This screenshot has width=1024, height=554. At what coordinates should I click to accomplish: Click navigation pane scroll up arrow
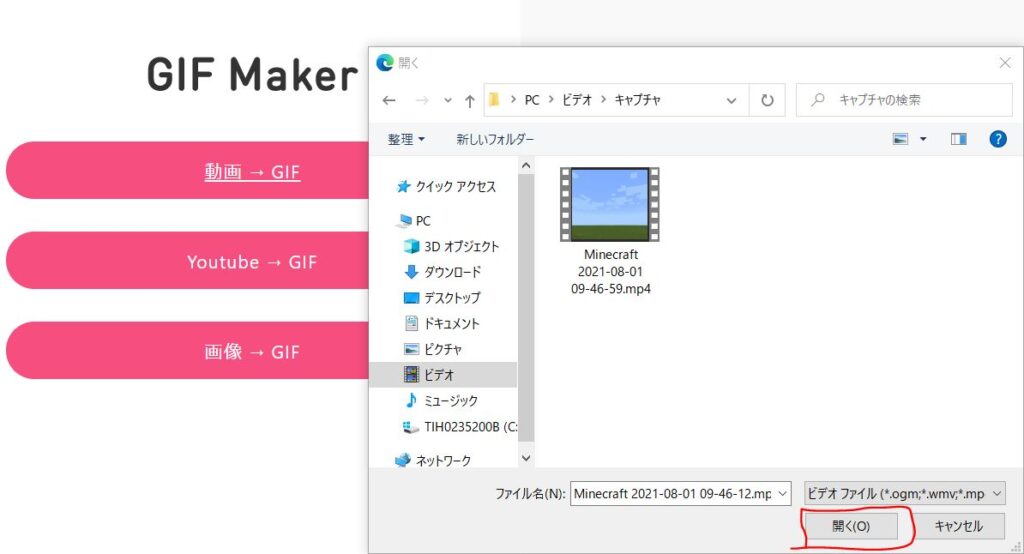point(526,166)
